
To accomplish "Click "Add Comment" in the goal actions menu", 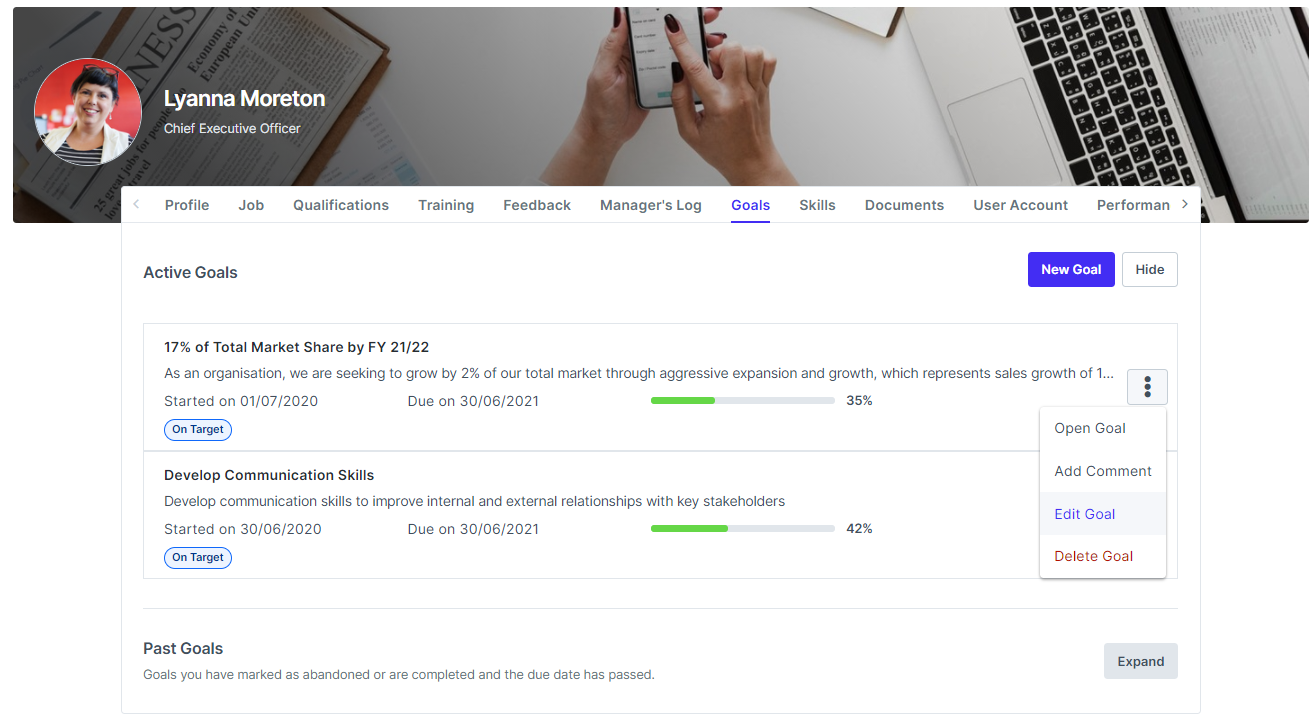I will click(1103, 471).
